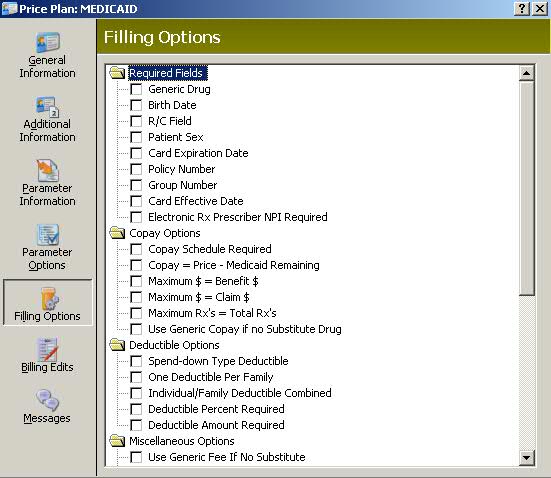Open the General Information section icon
Screen dimensions: 551x478
click(x=47, y=43)
